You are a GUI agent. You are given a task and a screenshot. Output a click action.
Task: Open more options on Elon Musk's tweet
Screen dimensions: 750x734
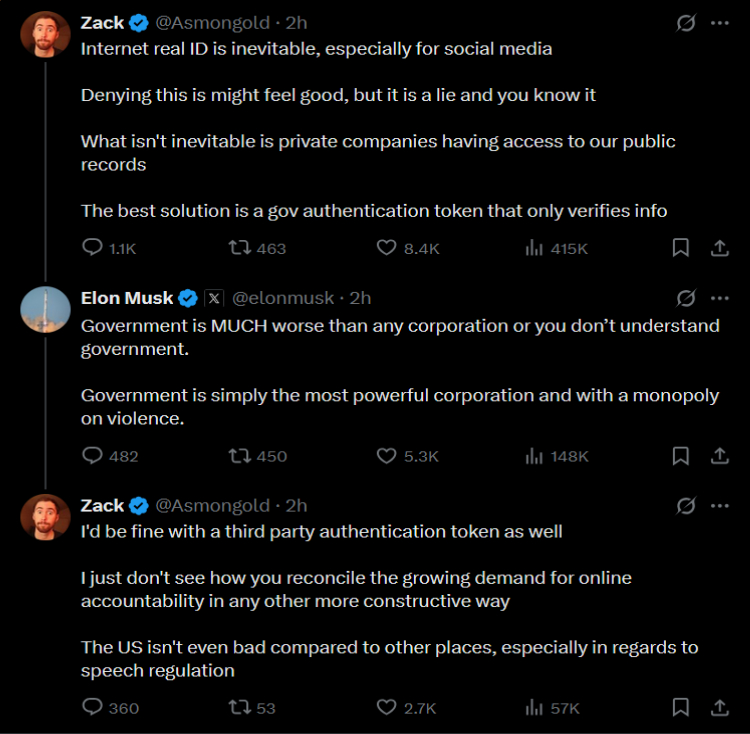(x=719, y=298)
